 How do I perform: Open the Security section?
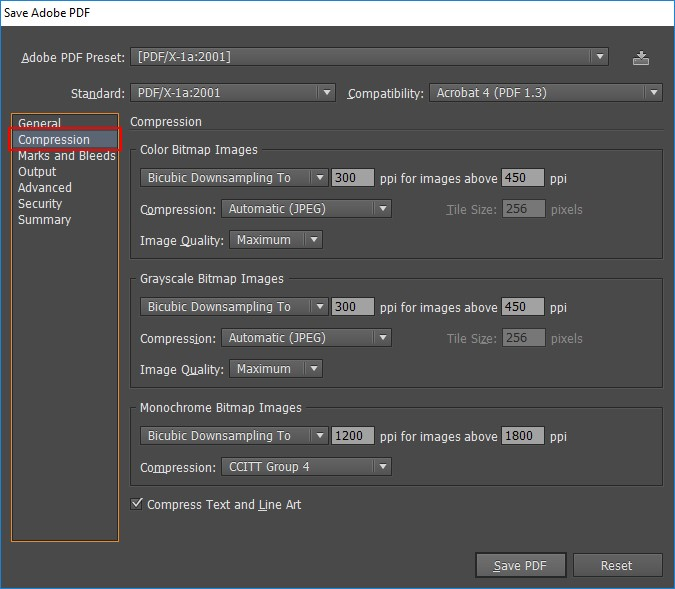[40, 204]
